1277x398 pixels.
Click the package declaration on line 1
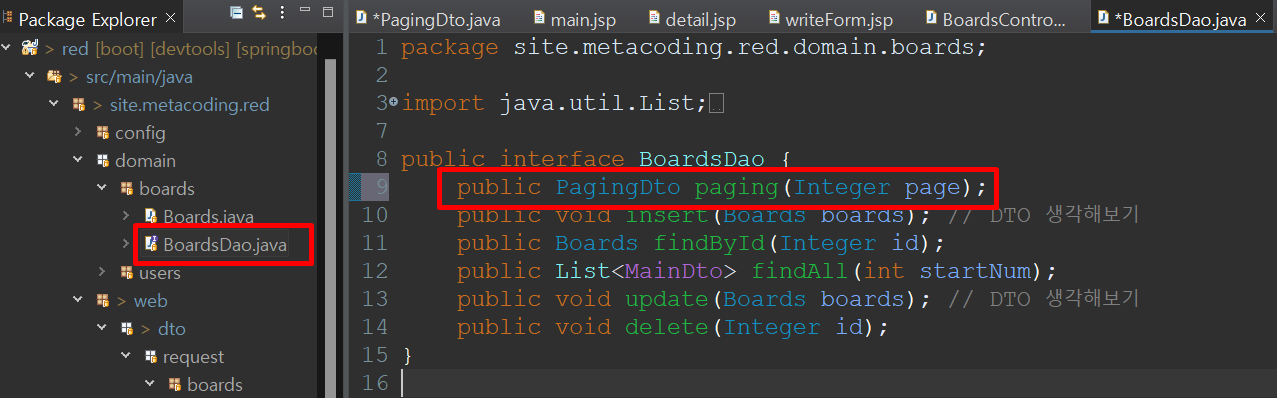click(693, 47)
